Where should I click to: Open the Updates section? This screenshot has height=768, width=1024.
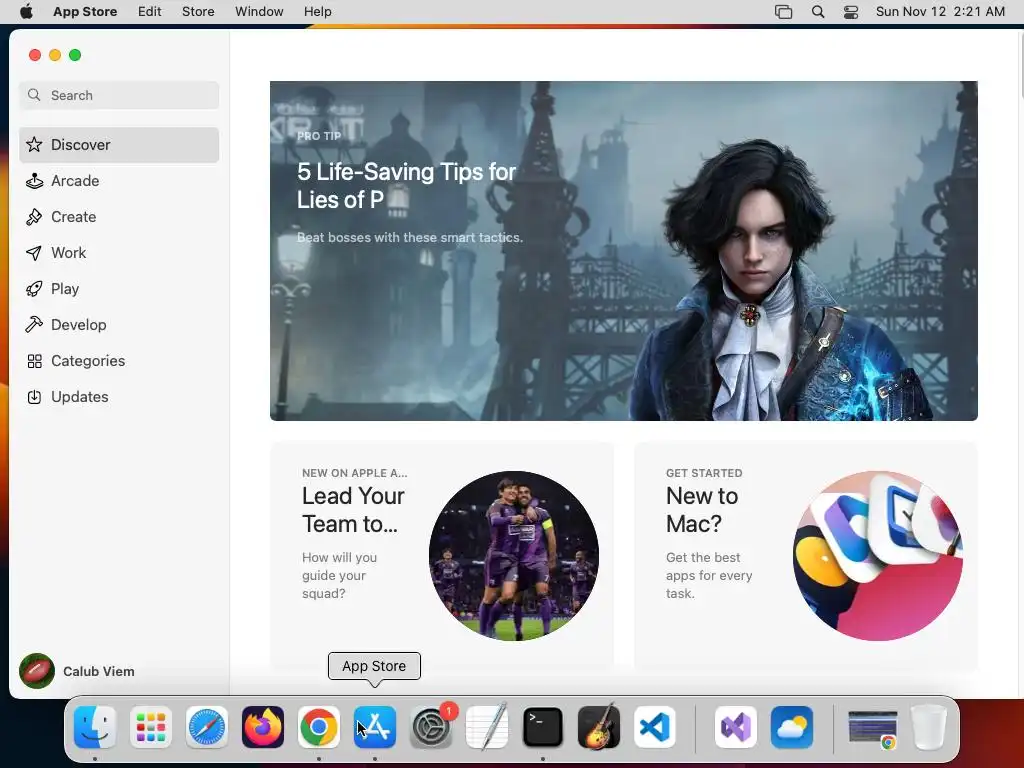tap(119, 396)
